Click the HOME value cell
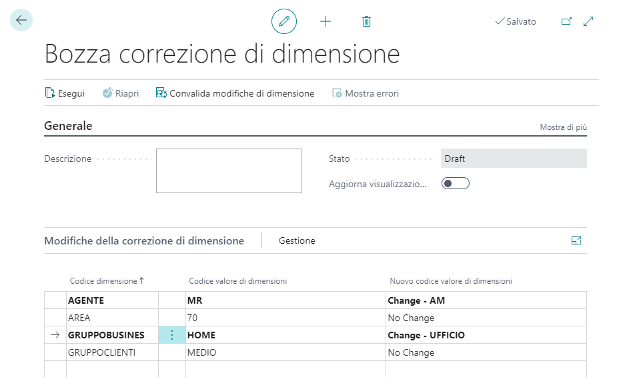Viewport: 644px width, 378px height. 285,335
